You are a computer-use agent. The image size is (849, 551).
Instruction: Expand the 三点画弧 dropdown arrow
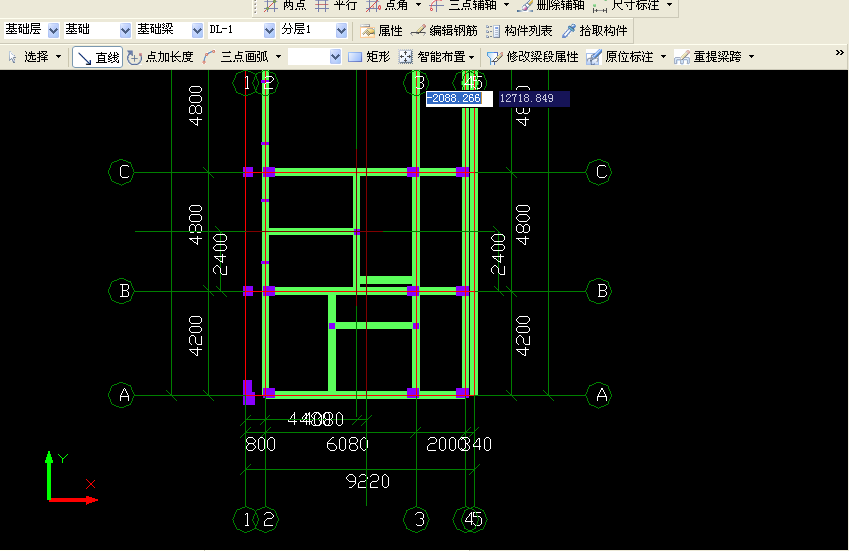click(x=278, y=57)
